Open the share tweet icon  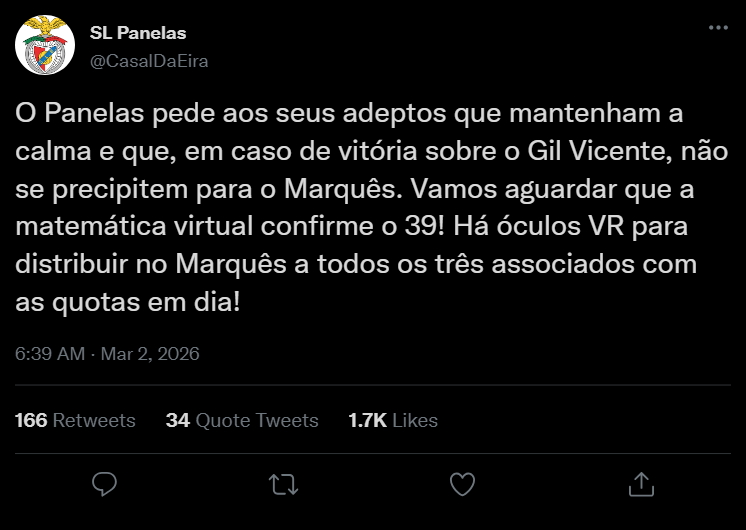[639, 484]
